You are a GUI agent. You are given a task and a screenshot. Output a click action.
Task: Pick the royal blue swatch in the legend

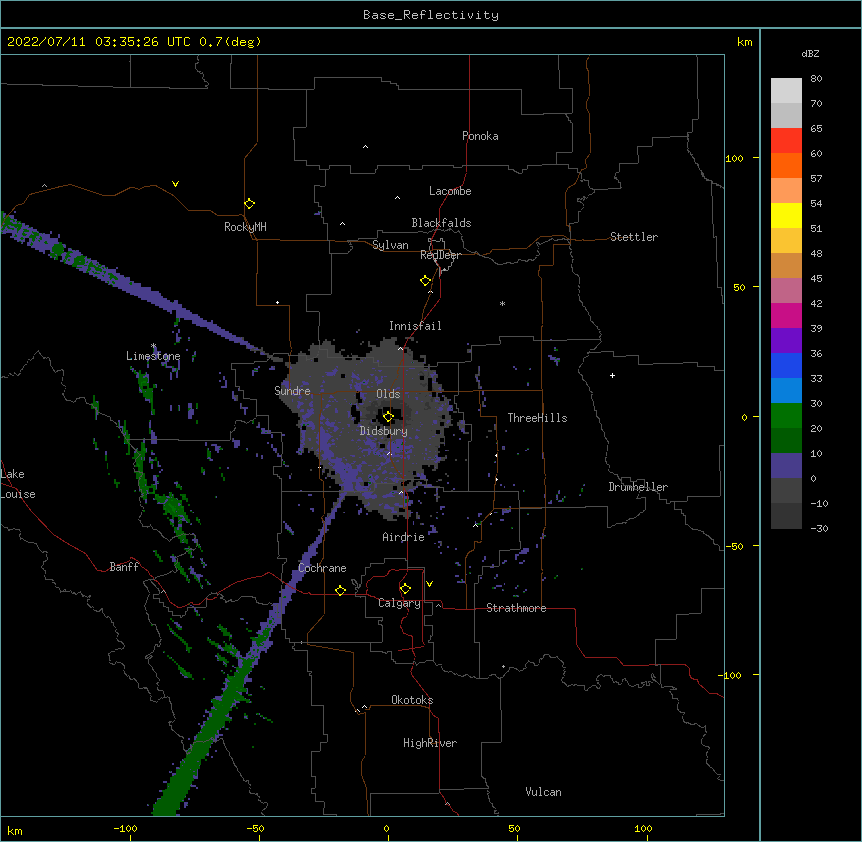(x=786, y=365)
